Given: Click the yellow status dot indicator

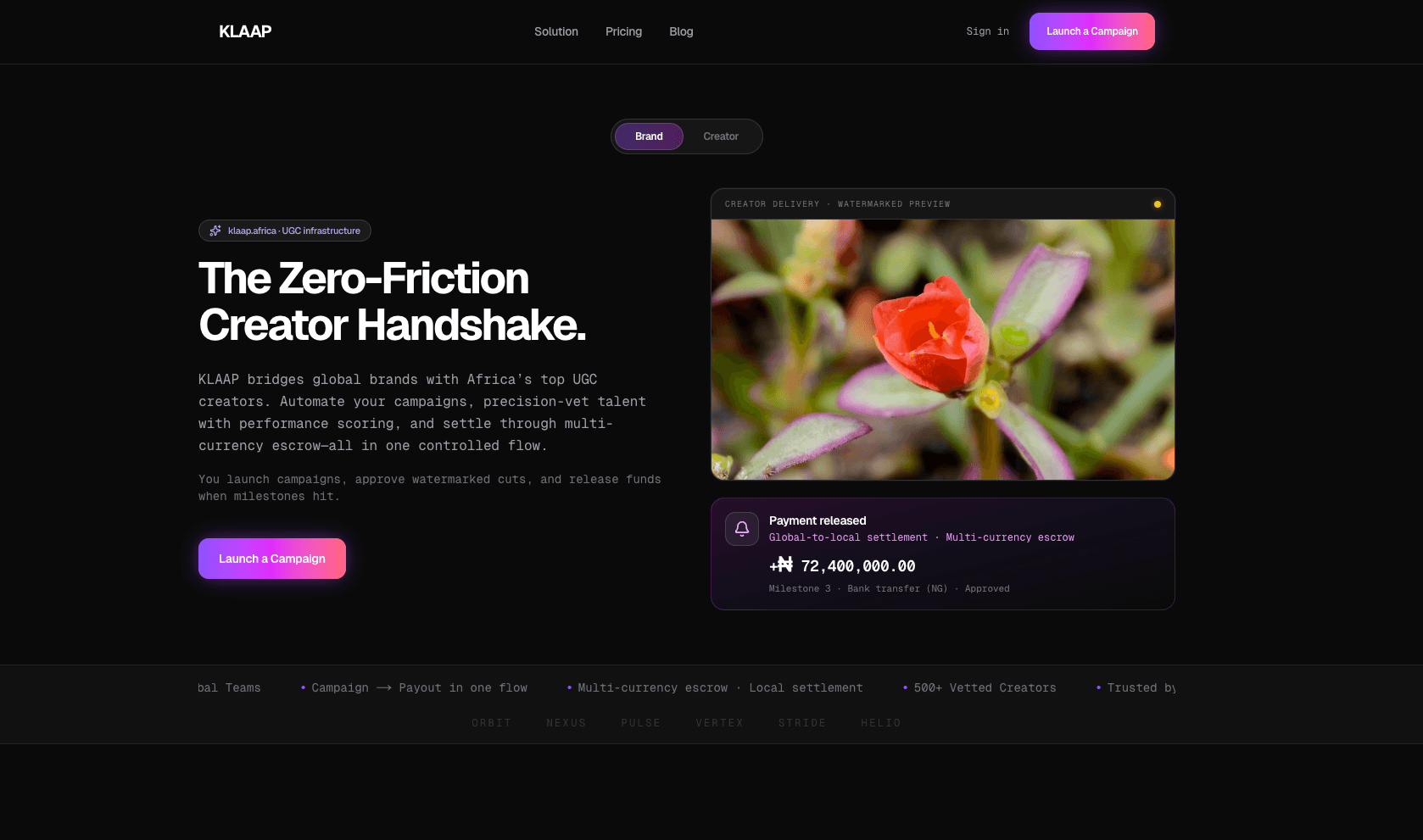Looking at the screenshot, I should click(1157, 204).
